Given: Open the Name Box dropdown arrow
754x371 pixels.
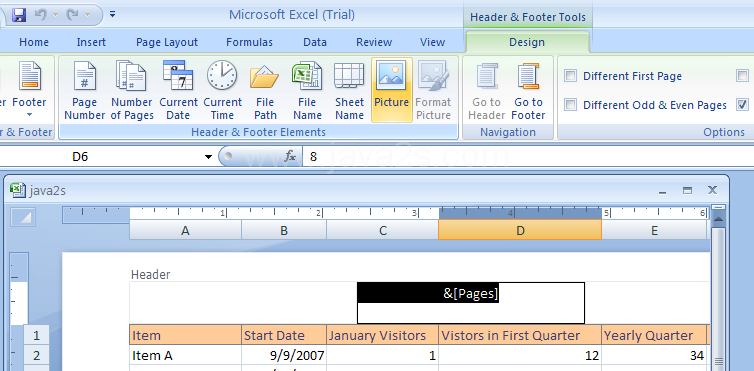Looking at the screenshot, I should [208, 157].
